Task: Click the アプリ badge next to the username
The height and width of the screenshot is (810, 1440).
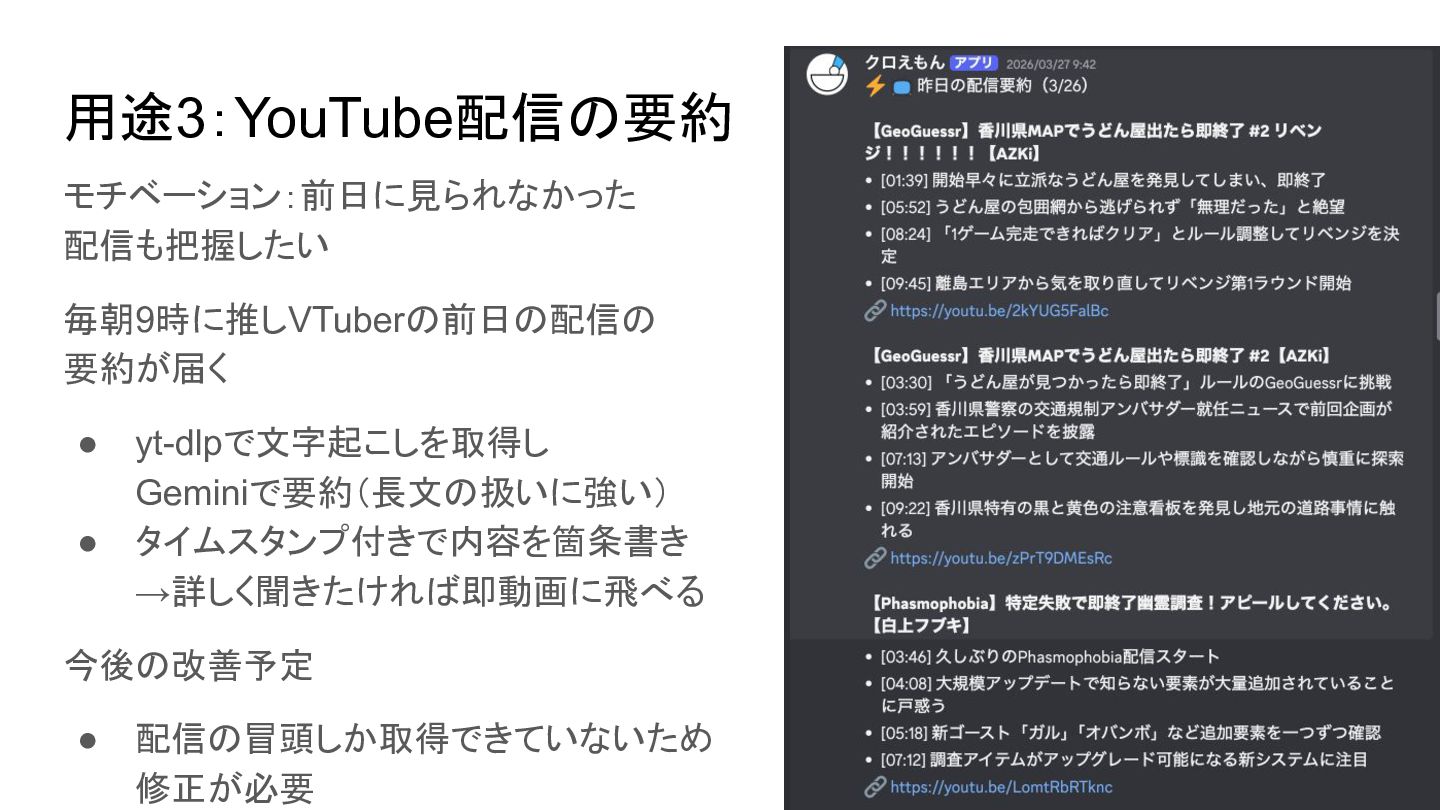Action: tap(973, 63)
